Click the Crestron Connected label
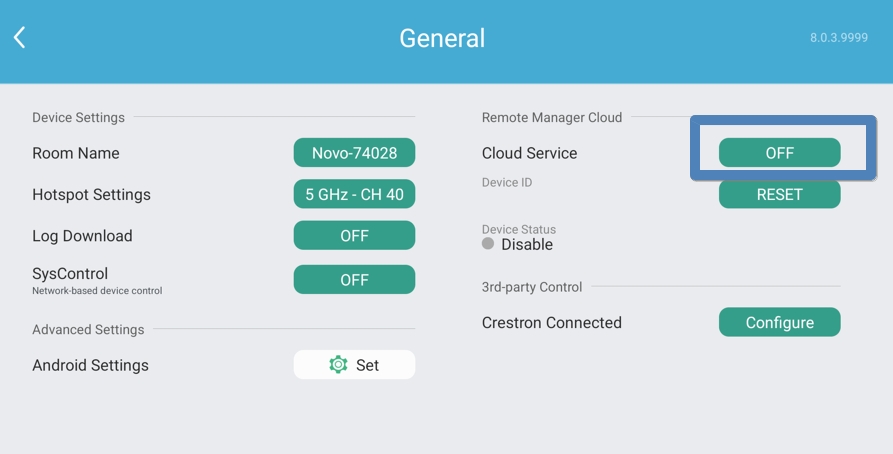Viewport: 893px width, 454px height. coord(552,322)
